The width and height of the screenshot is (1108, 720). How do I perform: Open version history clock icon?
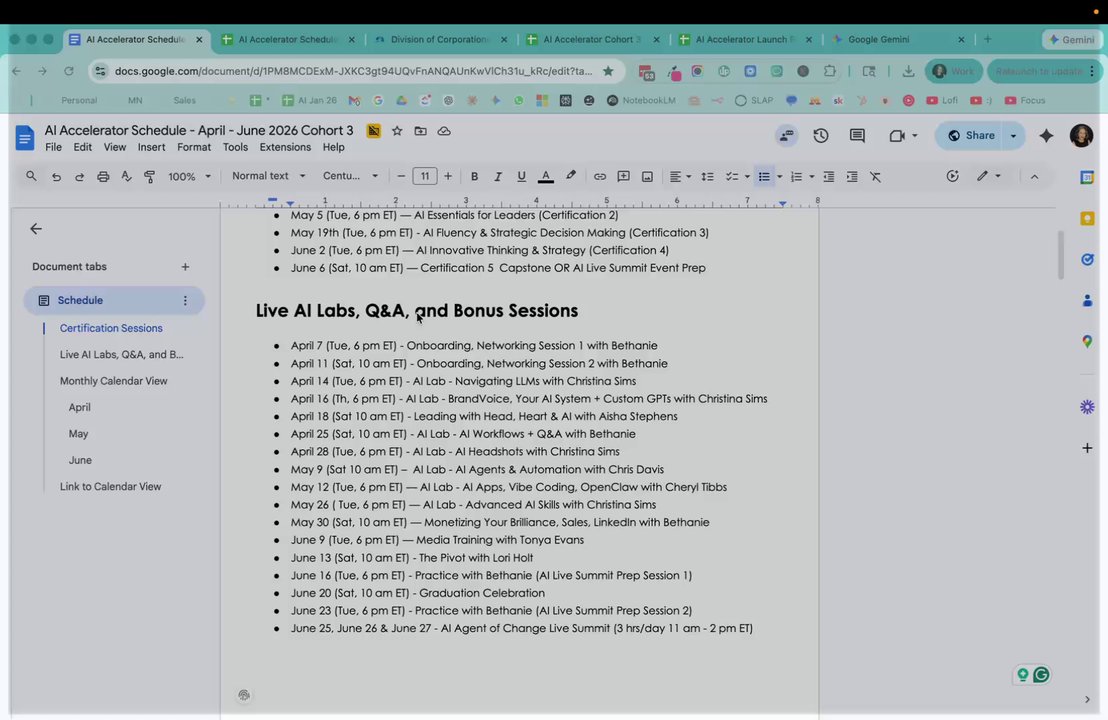tap(820, 135)
